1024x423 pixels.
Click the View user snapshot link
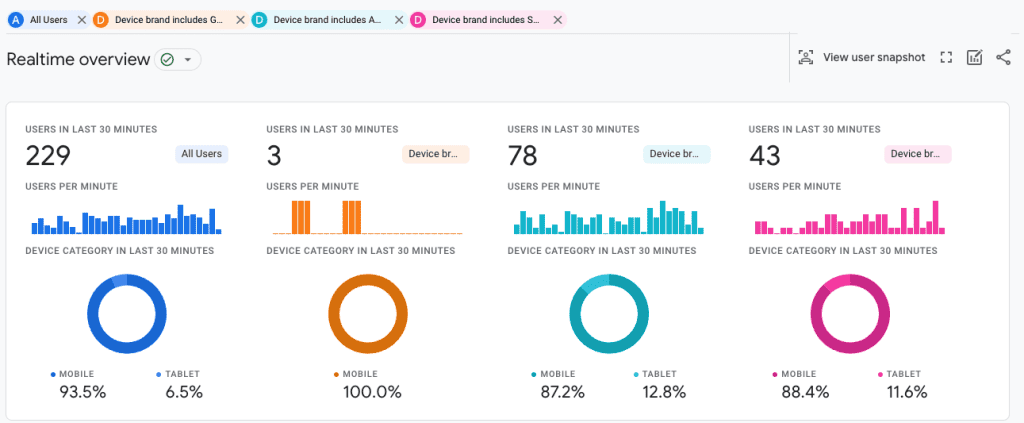[x=874, y=57]
